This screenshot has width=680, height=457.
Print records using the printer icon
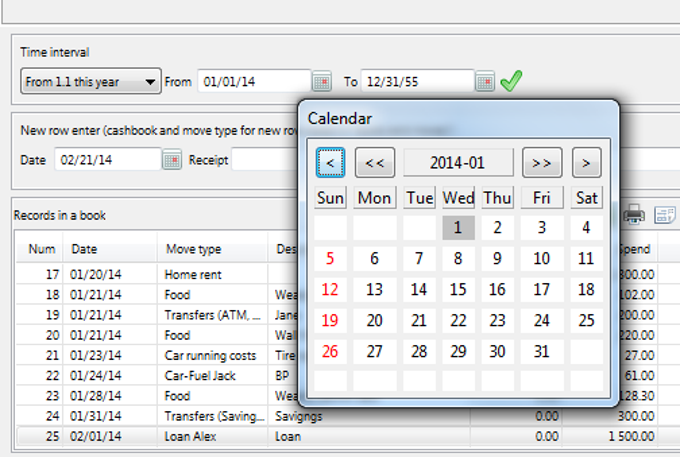point(634,215)
